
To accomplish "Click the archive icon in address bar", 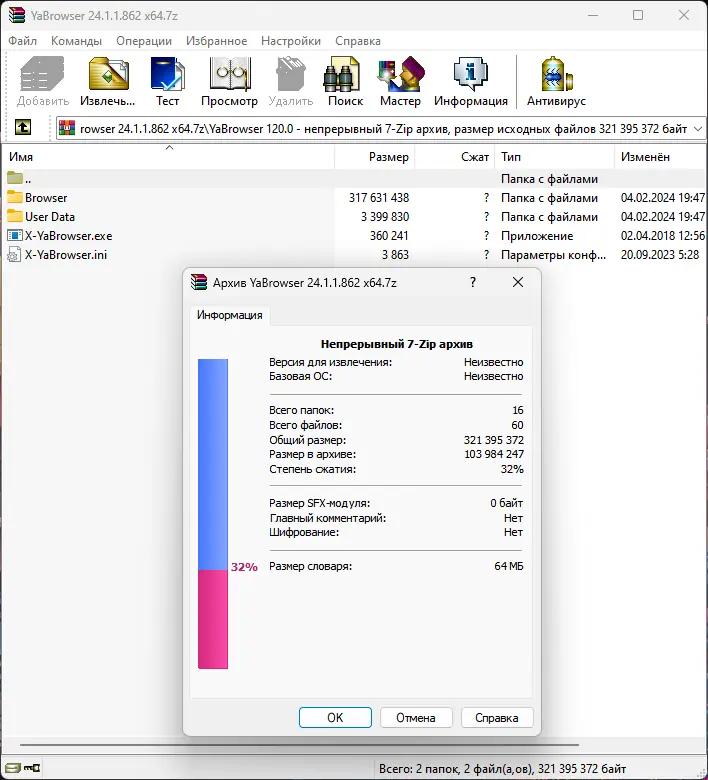I will pyautogui.click(x=67, y=128).
